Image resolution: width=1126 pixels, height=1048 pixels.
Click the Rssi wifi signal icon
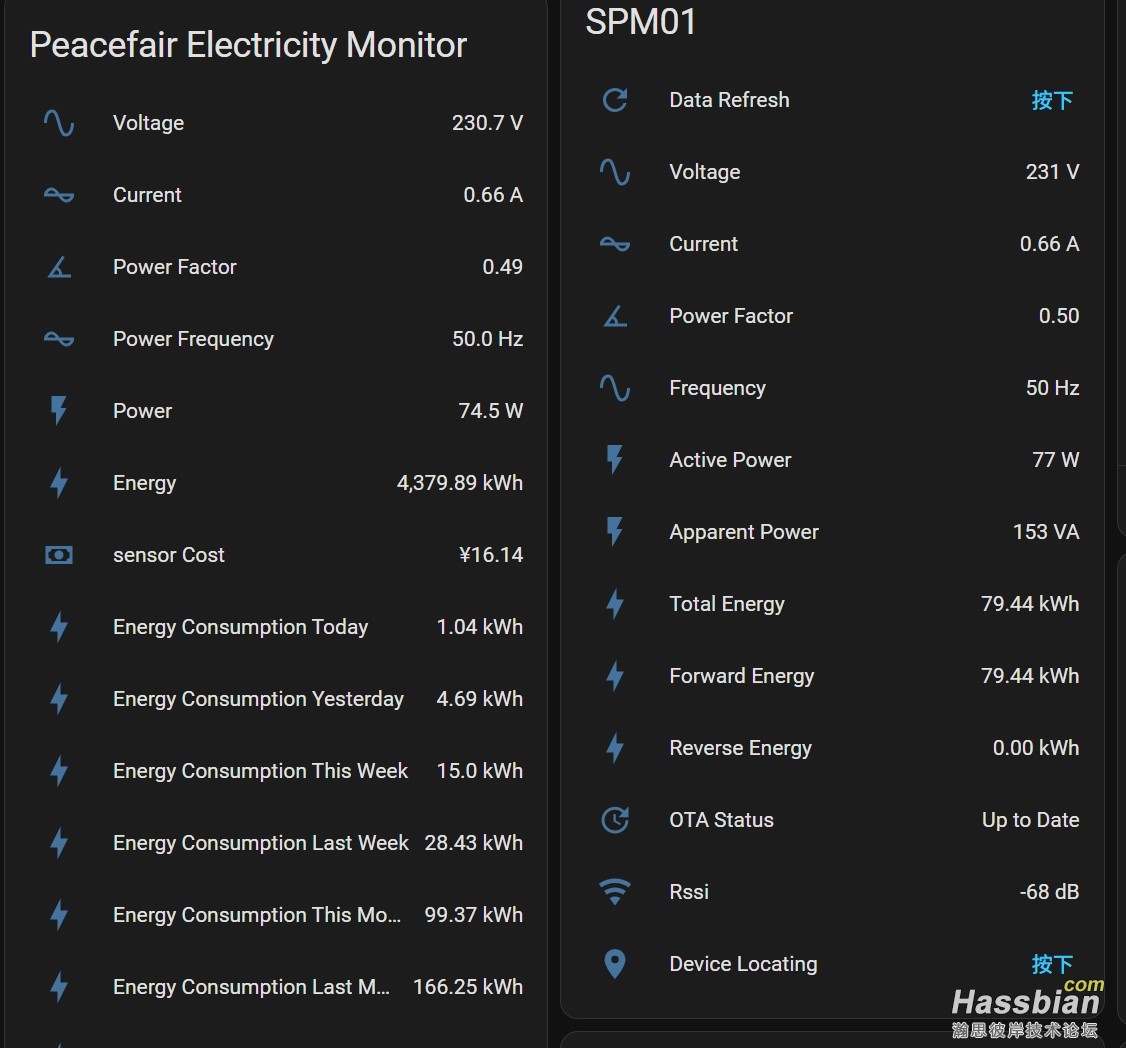point(615,891)
